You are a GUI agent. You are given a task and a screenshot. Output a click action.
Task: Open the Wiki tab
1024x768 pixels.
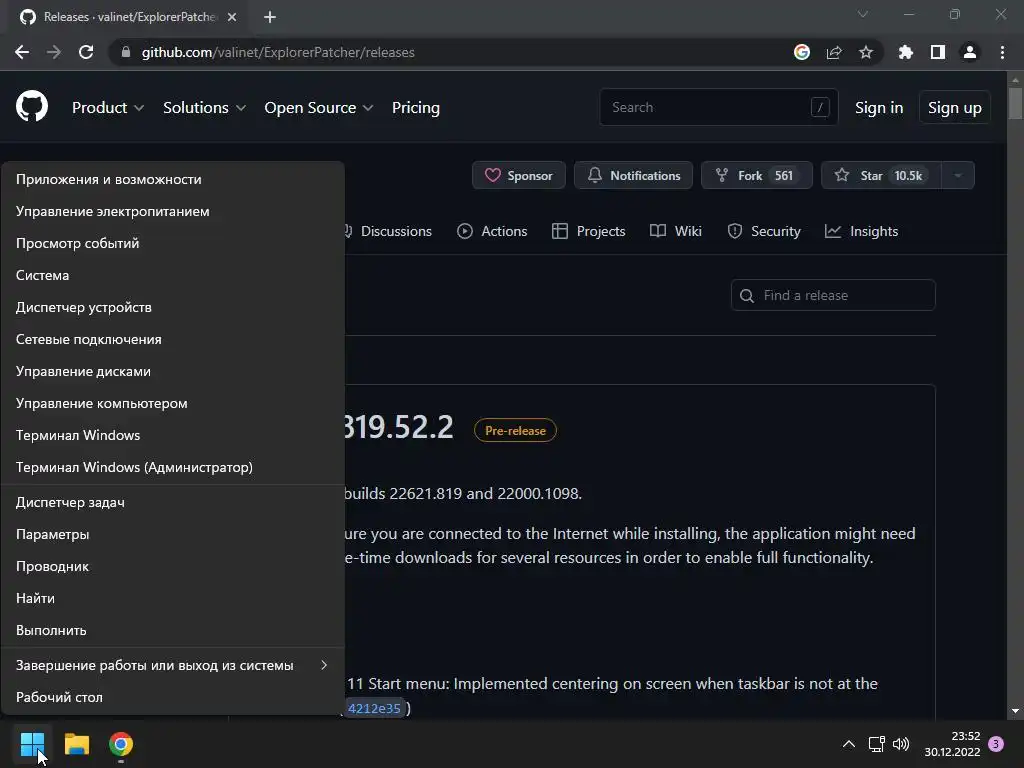pos(676,231)
